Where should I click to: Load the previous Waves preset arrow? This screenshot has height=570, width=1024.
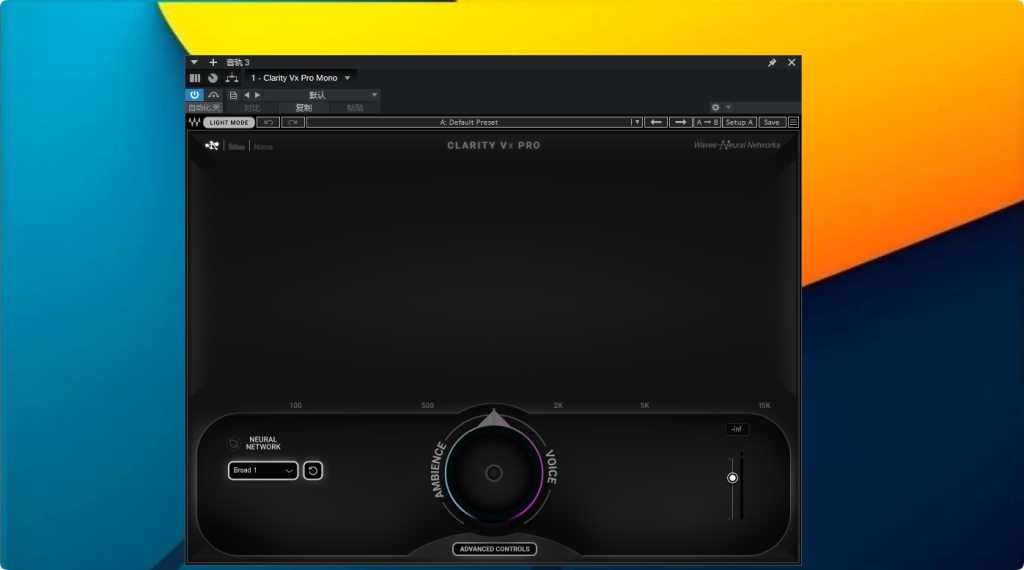pyautogui.click(x=656, y=122)
